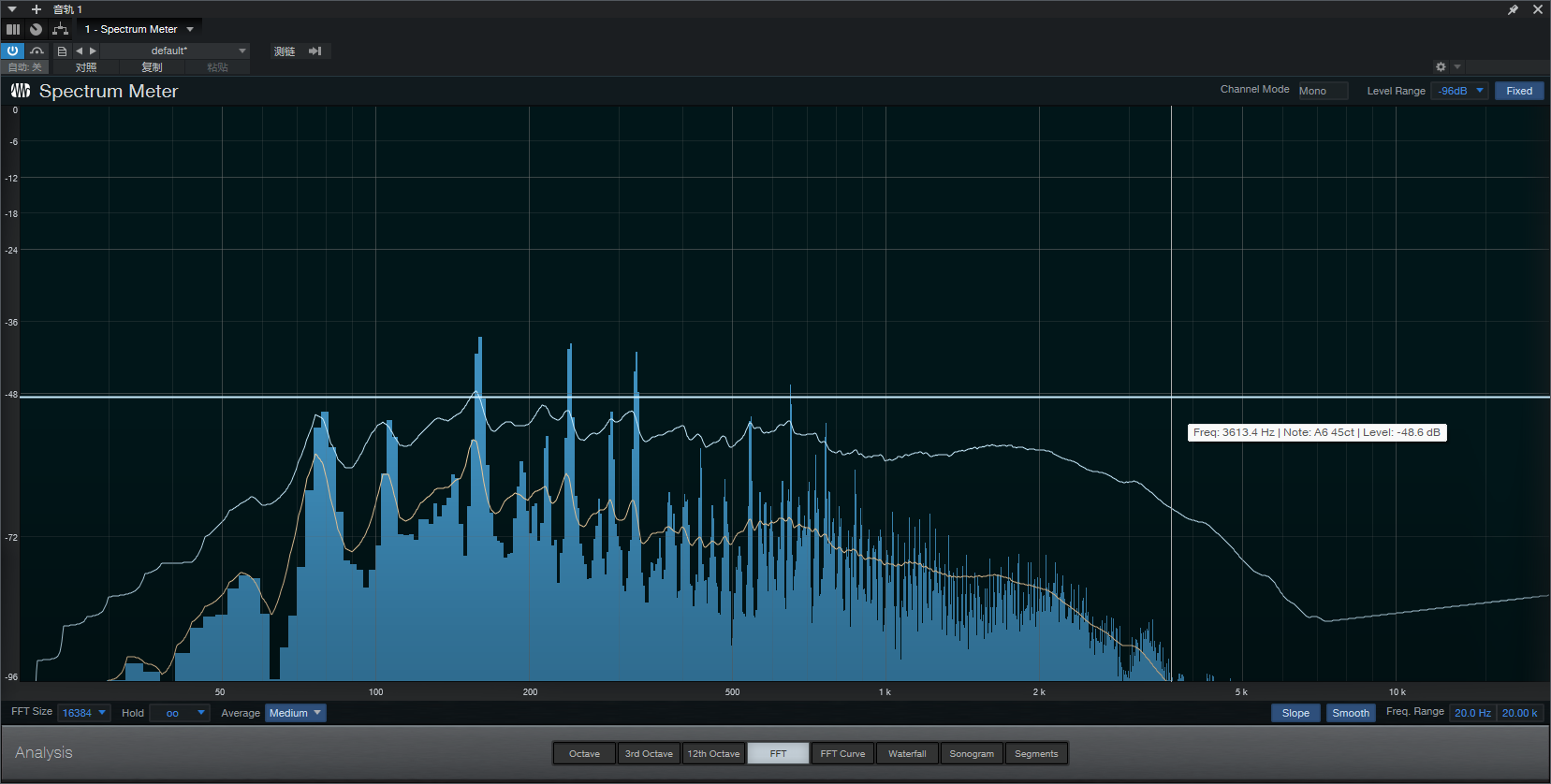1551x784 pixels.
Task: Toggle the plugin power bypass button
Action: (x=12, y=51)
